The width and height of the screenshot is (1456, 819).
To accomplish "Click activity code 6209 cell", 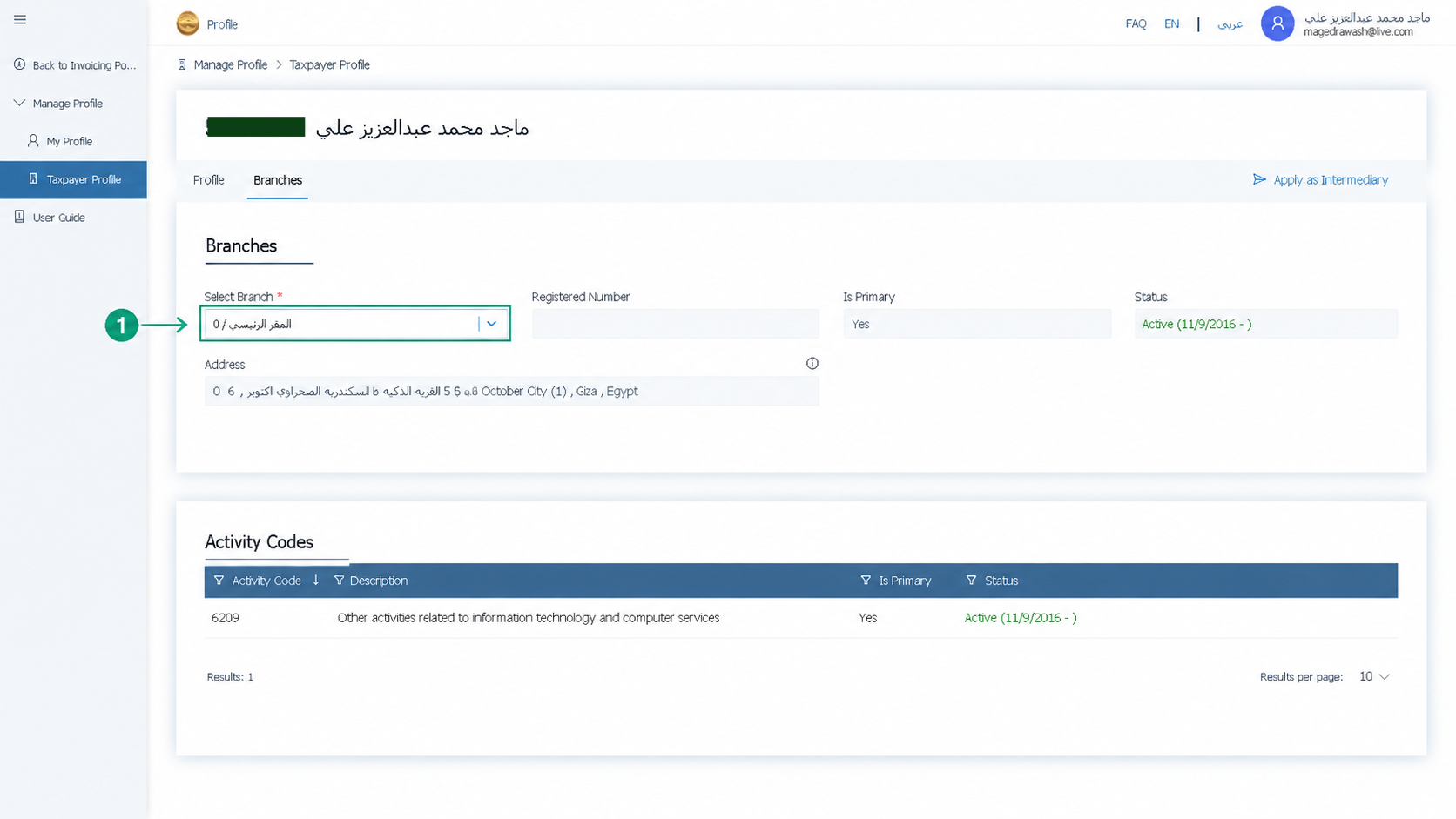I will 226,618.
